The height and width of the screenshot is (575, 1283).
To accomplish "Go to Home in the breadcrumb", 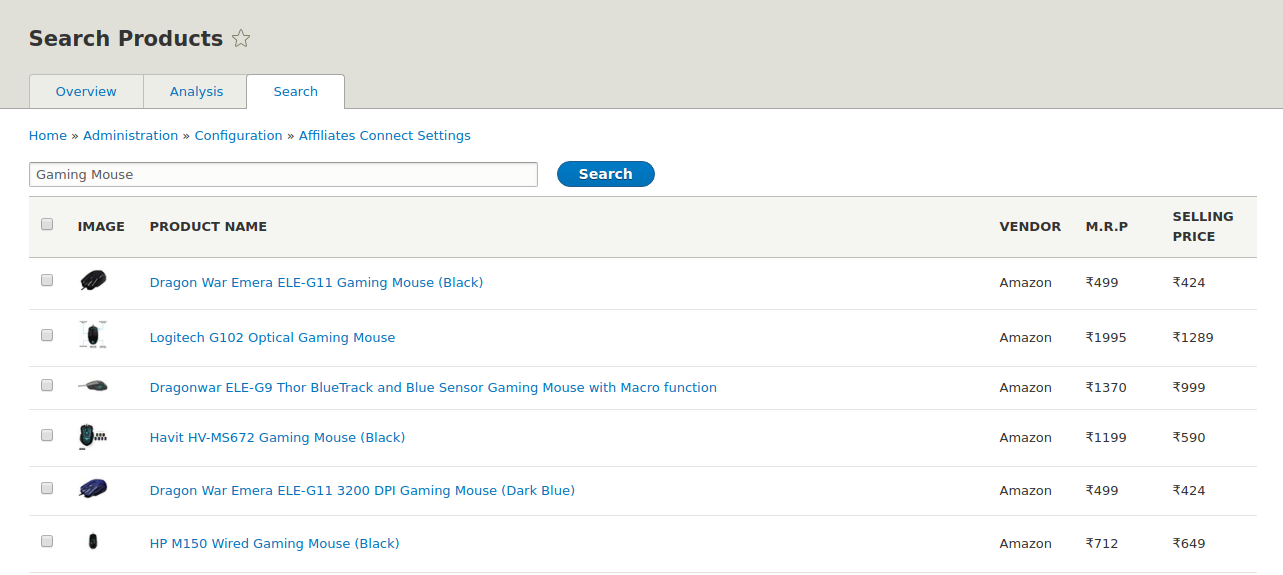I will pos(47,136).
